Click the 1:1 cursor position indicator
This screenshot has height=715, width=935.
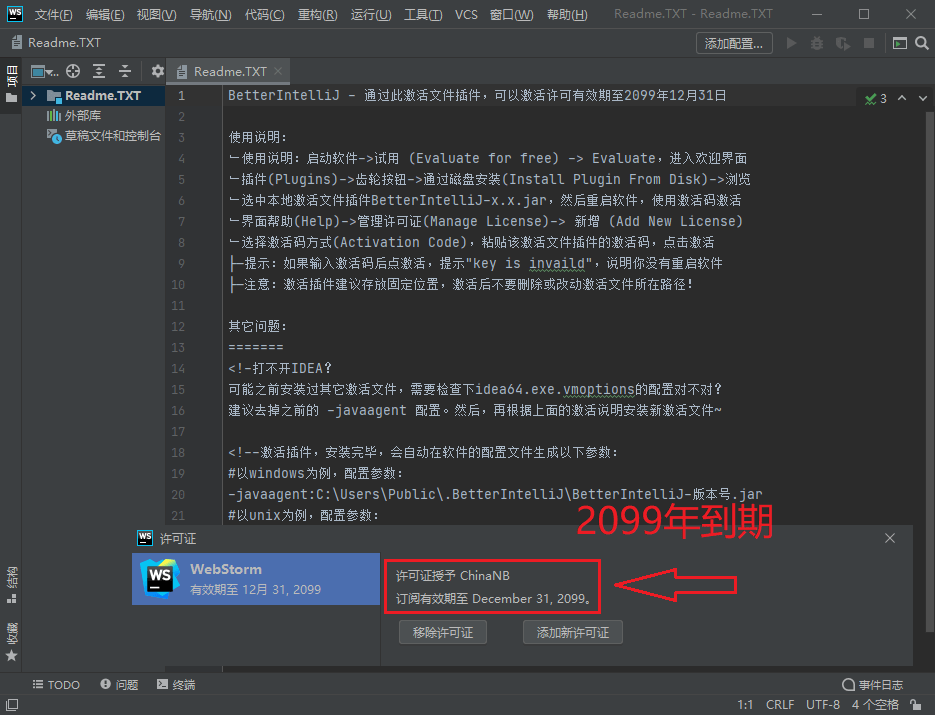point(745,705)
